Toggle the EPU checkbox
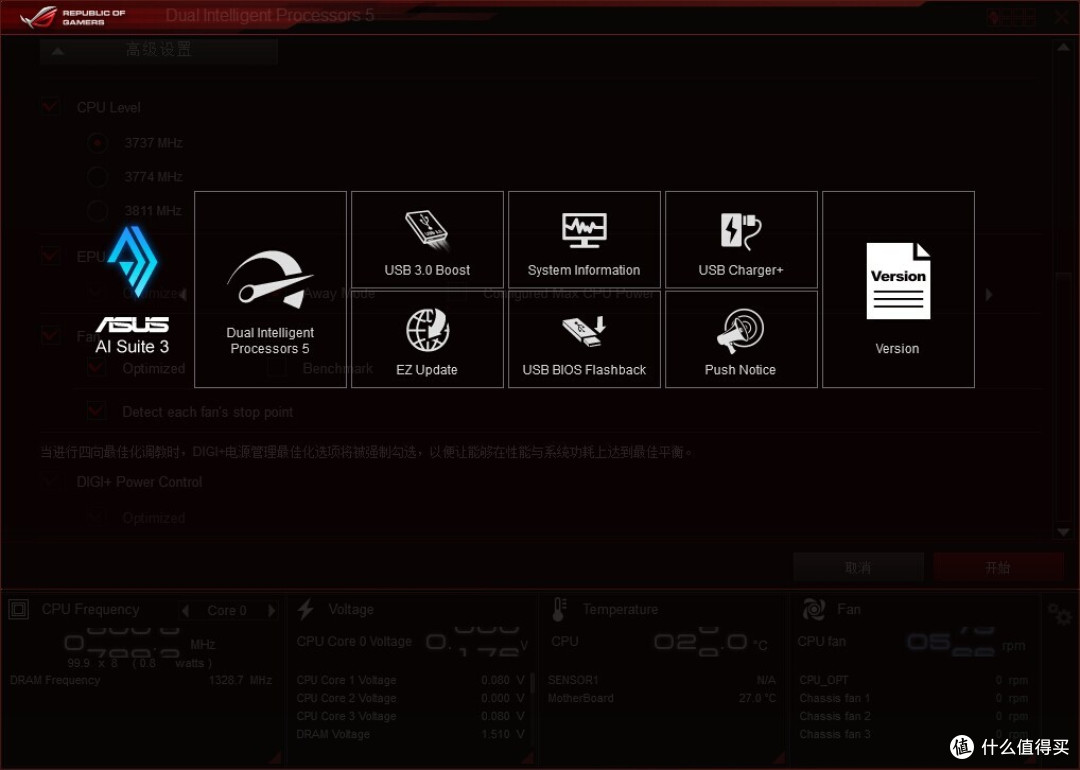This screenshot has height=770, width=1080. (x=50, y=256)
